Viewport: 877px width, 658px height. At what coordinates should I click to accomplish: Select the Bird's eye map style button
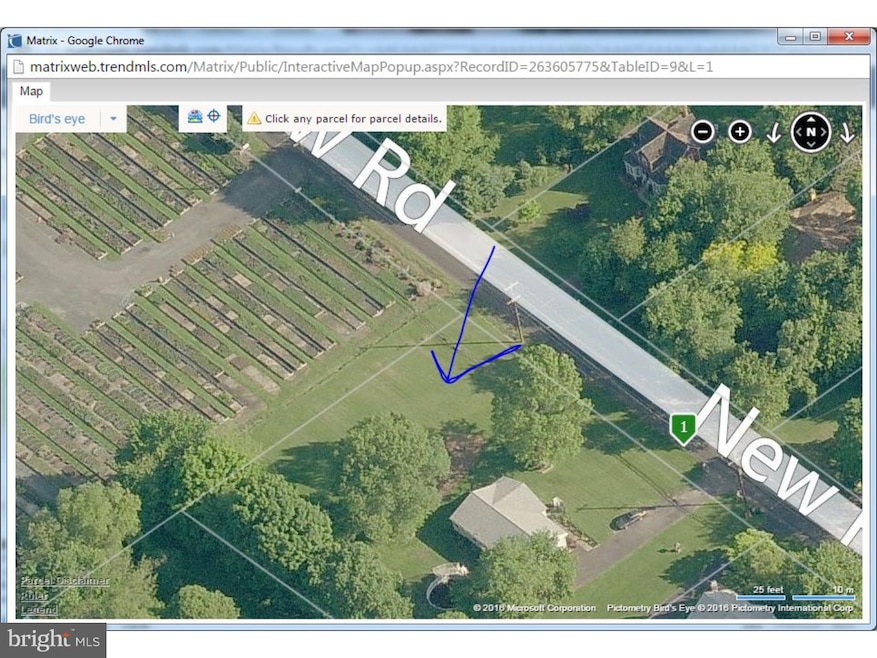[x=57, y=119]
